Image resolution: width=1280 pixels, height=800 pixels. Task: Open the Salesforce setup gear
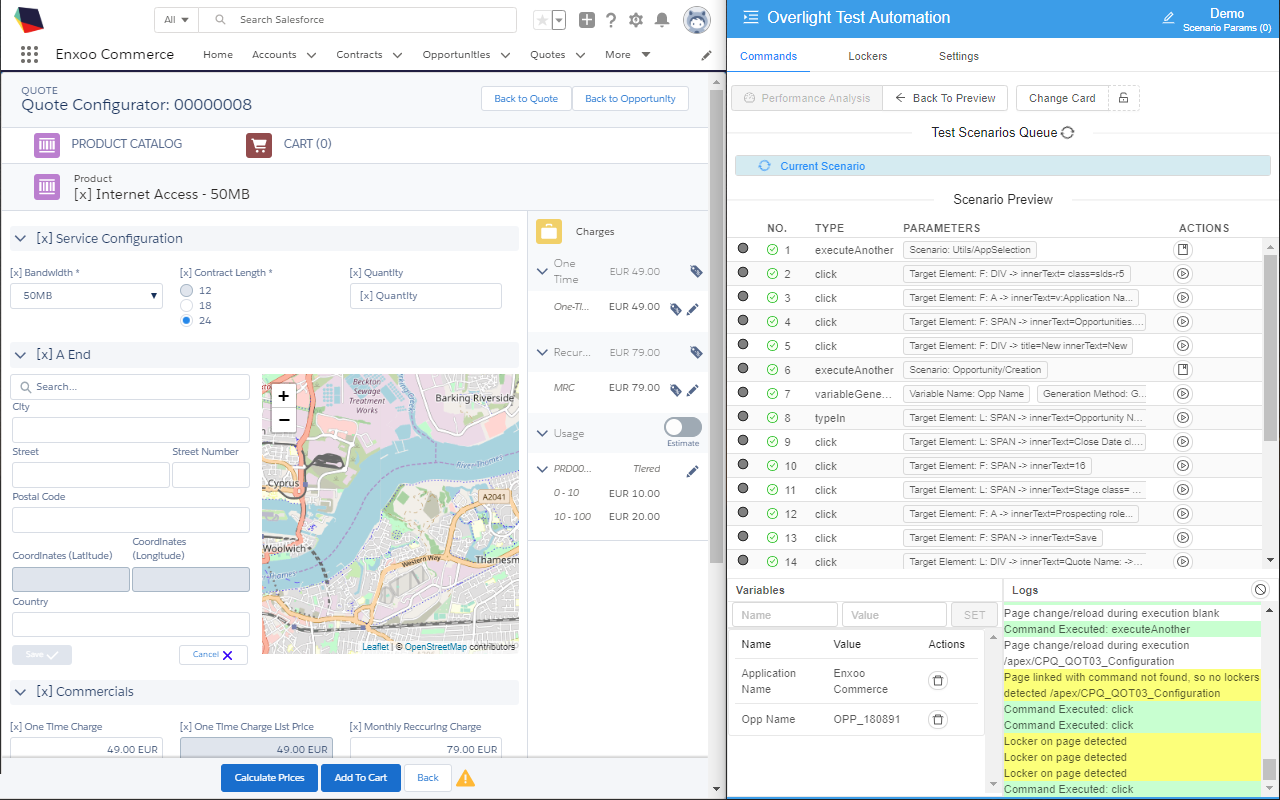tap(636, 20)
